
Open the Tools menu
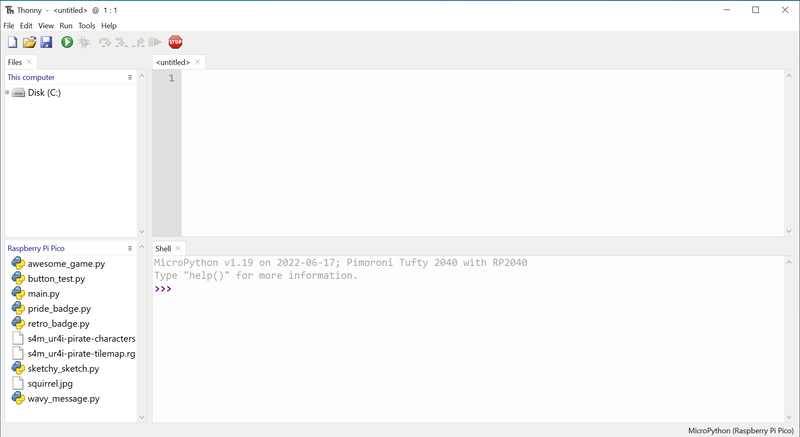[x=87, y=25]
